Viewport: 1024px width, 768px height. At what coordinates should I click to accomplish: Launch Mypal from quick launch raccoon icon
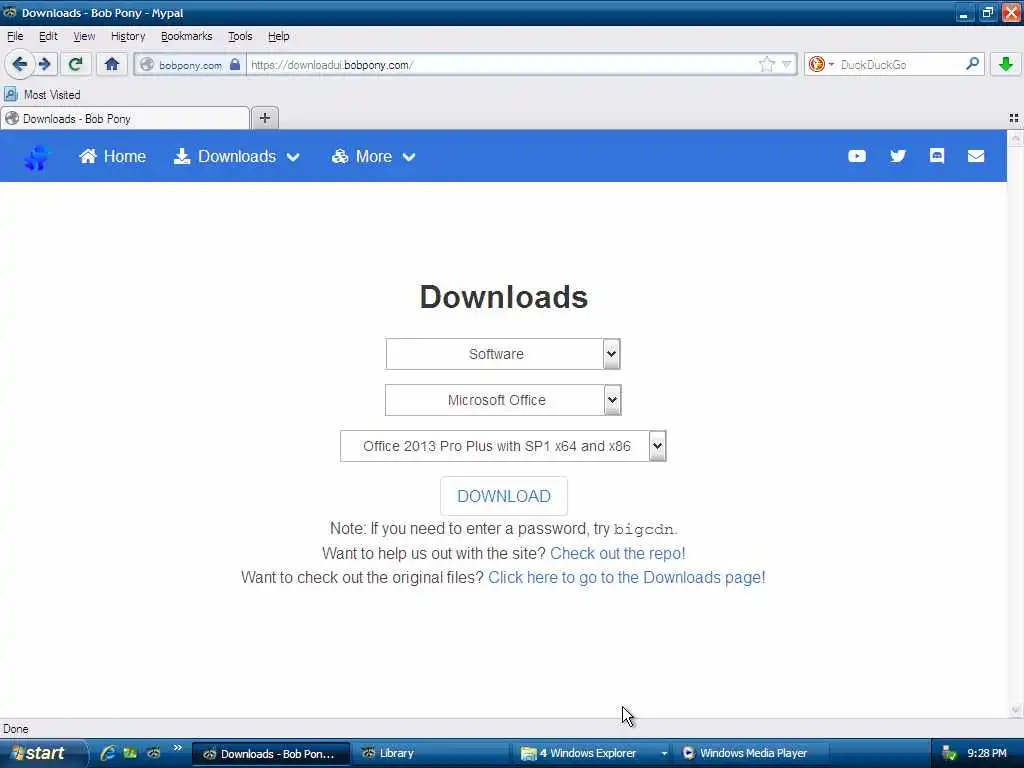pyautogui.click(x=153, y=753)
